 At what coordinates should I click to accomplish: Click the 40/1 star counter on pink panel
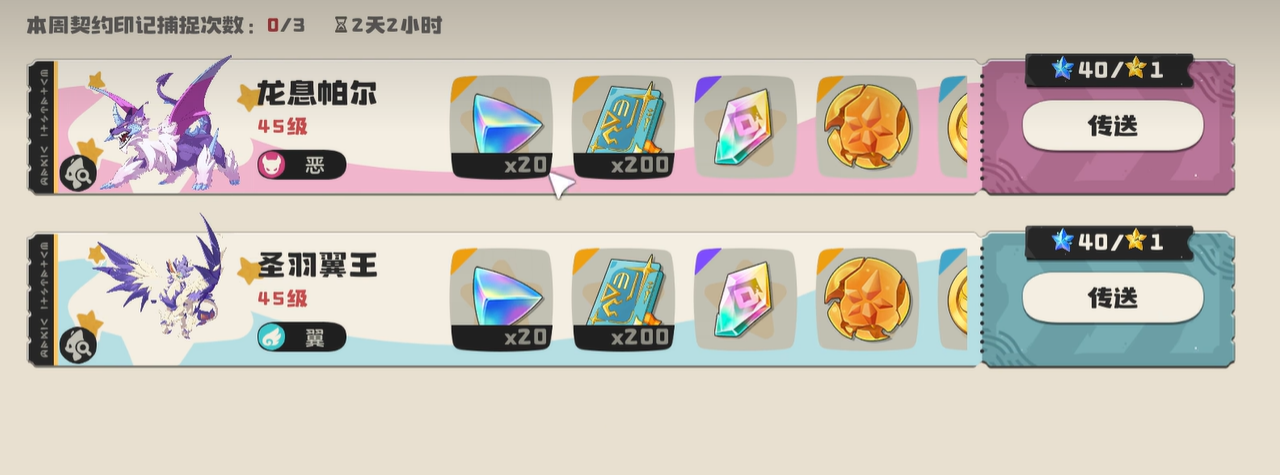(x=1108, y=70)
